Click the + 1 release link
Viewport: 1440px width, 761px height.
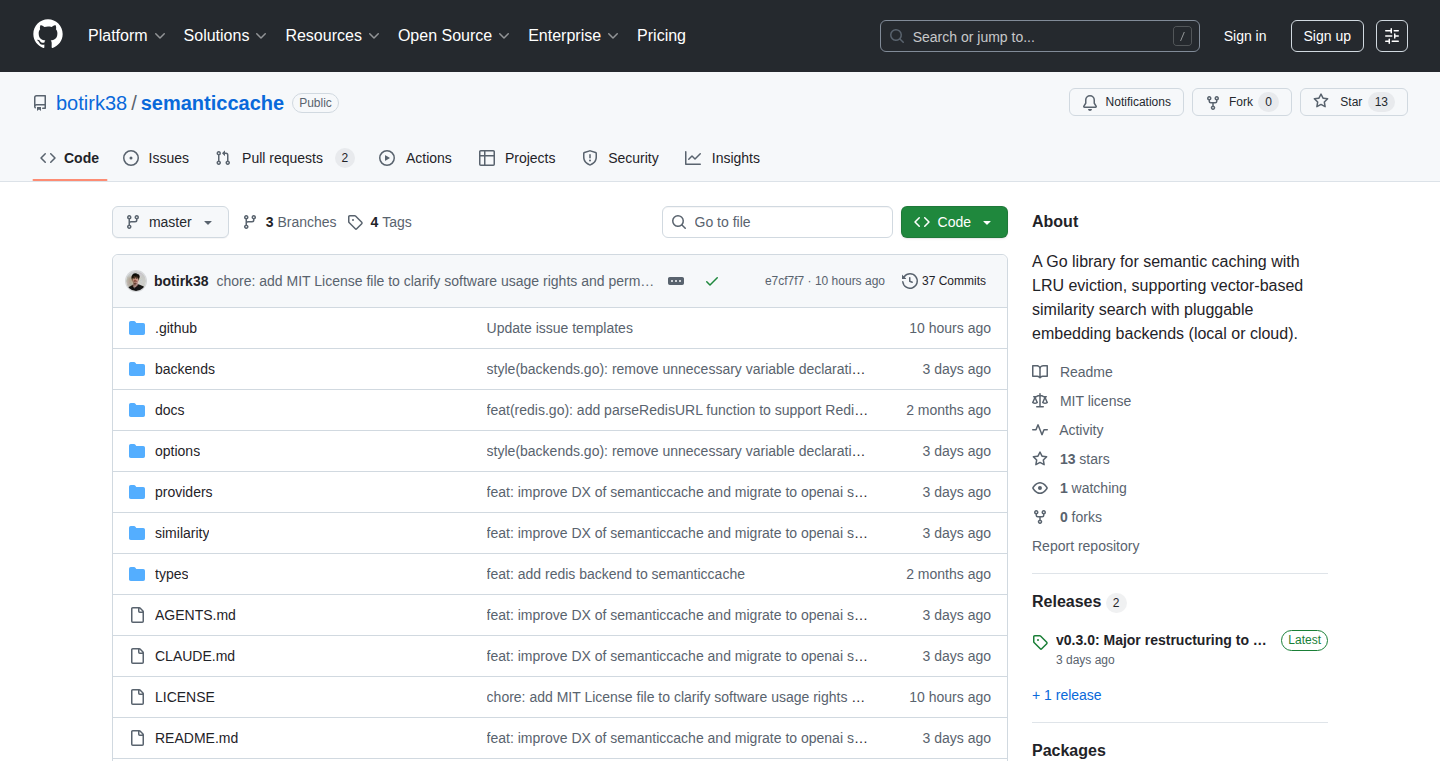(x=1066, y=695)
